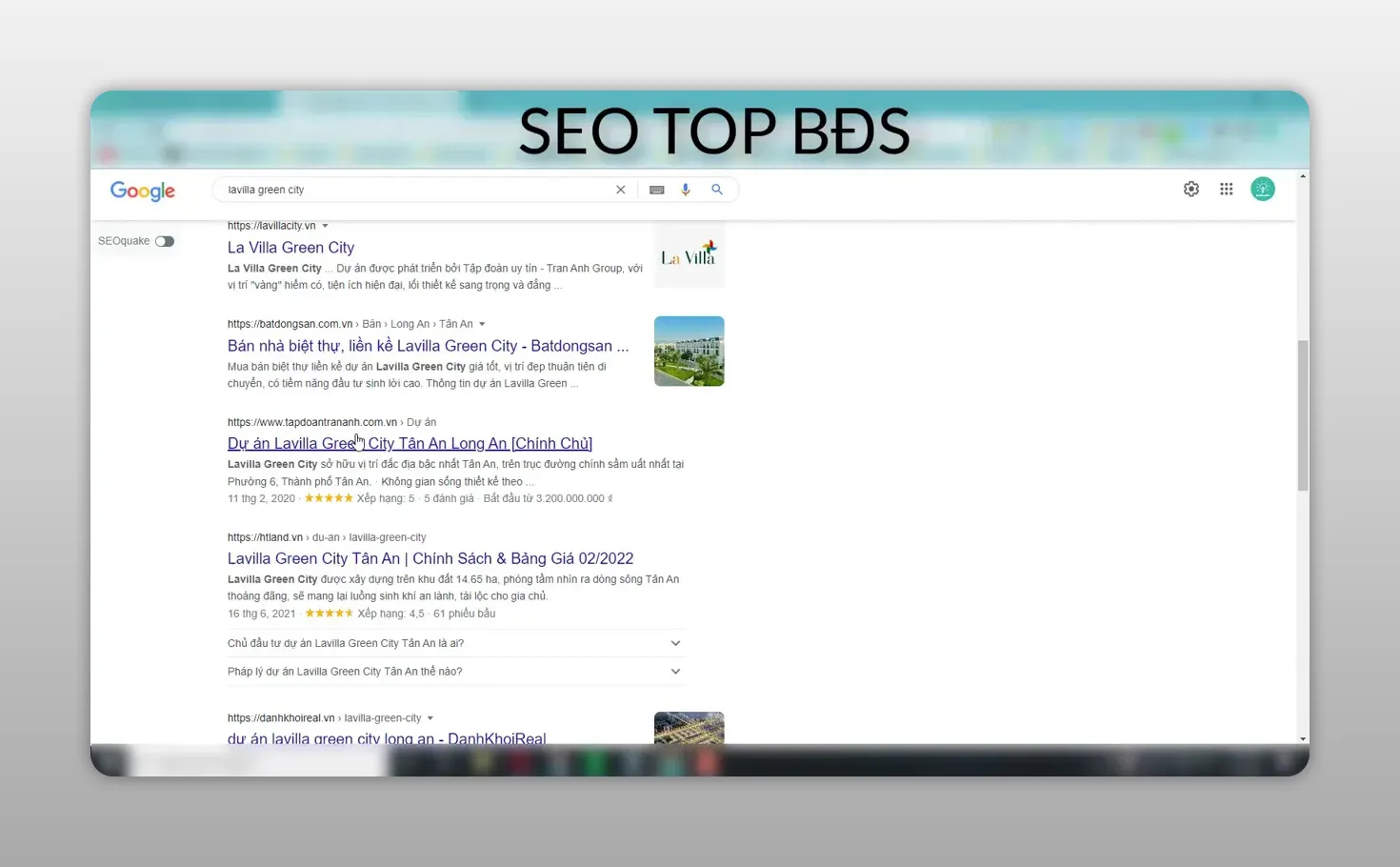Open Bán nhà biệt thự, liền kề result
Screen dimensions: 1400x867
pos(428,346)
